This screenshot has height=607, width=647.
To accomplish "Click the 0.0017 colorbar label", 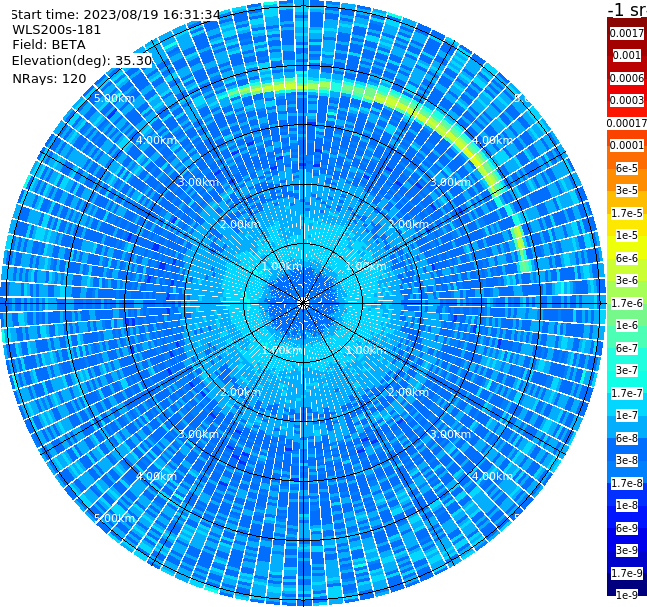I will tap(626, 33).
